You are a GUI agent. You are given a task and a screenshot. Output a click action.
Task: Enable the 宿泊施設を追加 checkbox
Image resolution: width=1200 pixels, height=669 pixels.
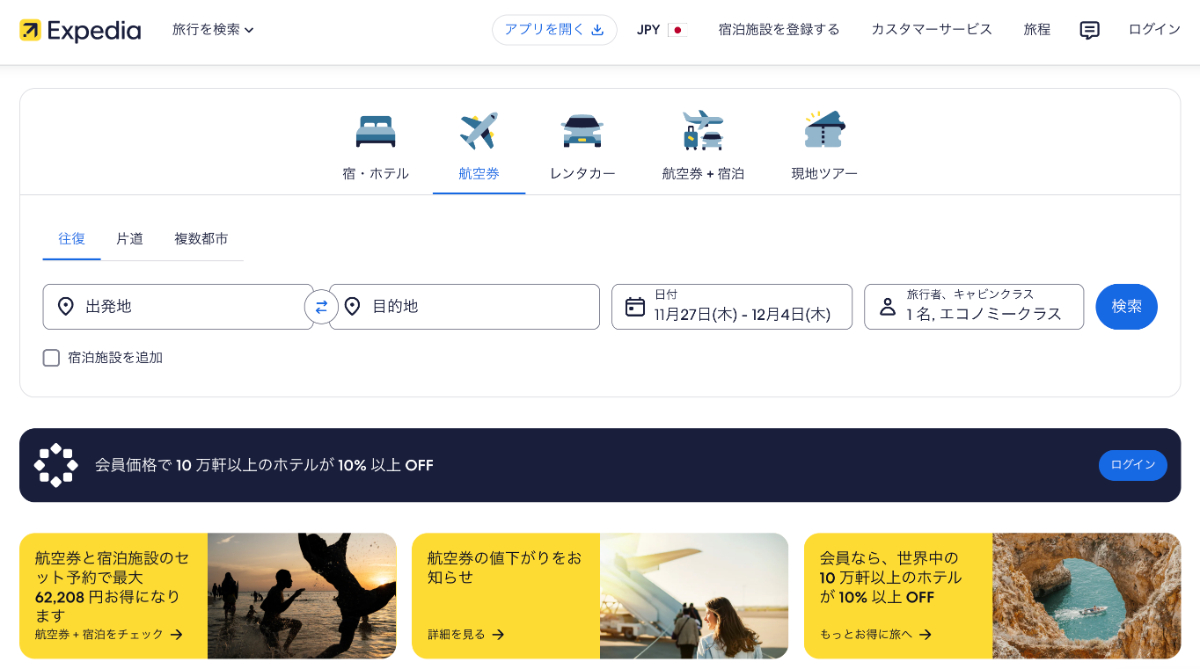click(51, 357)
